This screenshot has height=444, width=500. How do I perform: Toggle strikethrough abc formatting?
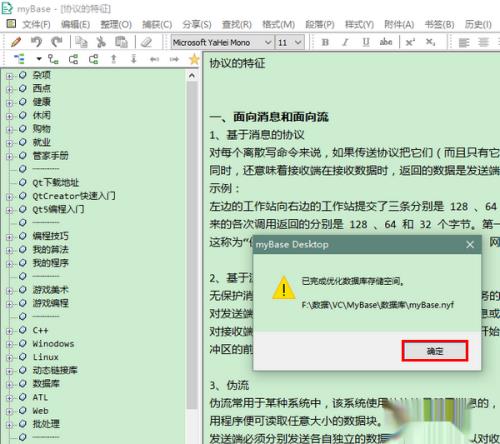[x=386, y=42]
